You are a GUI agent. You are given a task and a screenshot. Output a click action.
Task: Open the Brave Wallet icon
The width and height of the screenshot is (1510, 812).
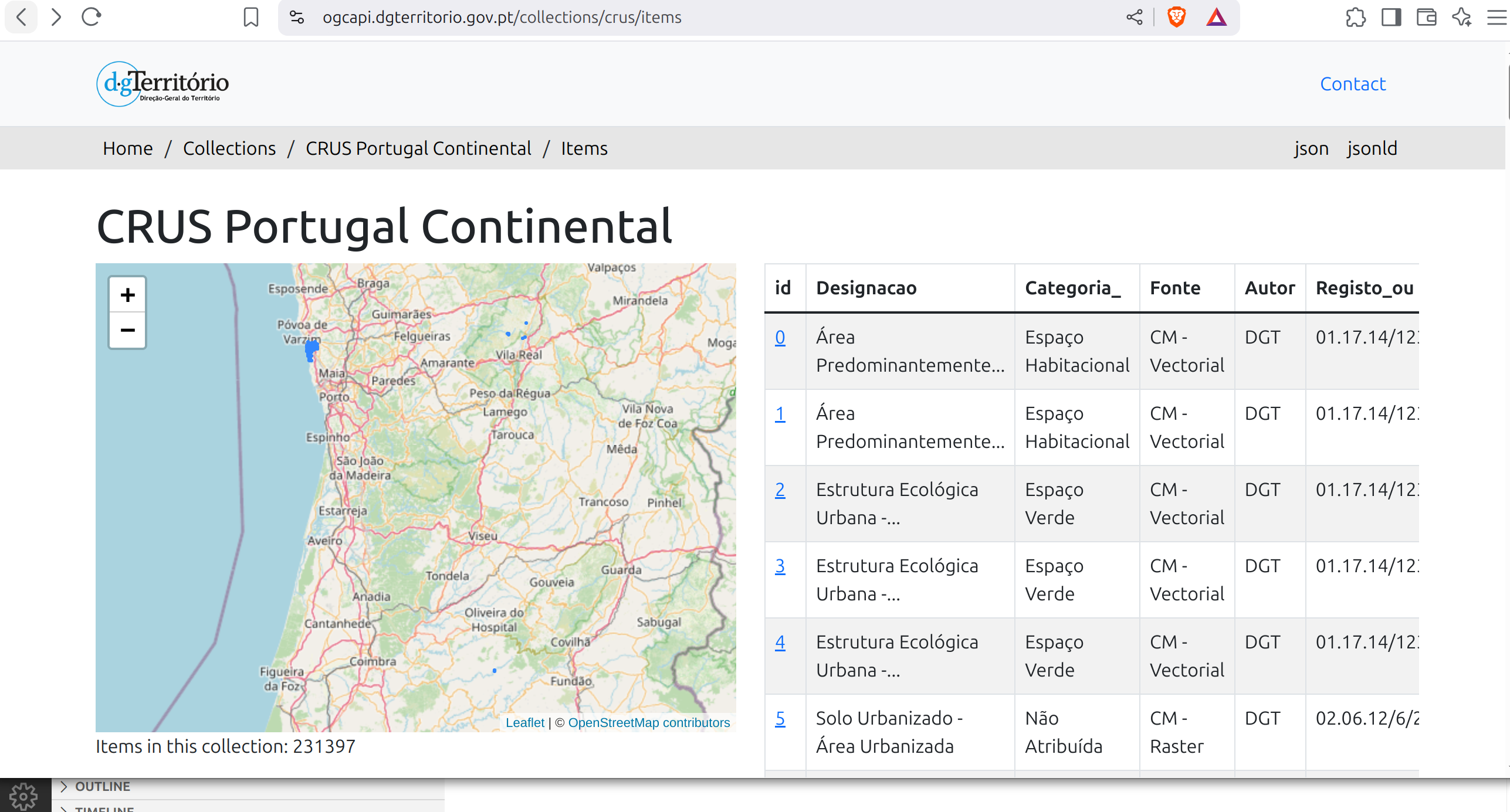tap(1426, 17)
